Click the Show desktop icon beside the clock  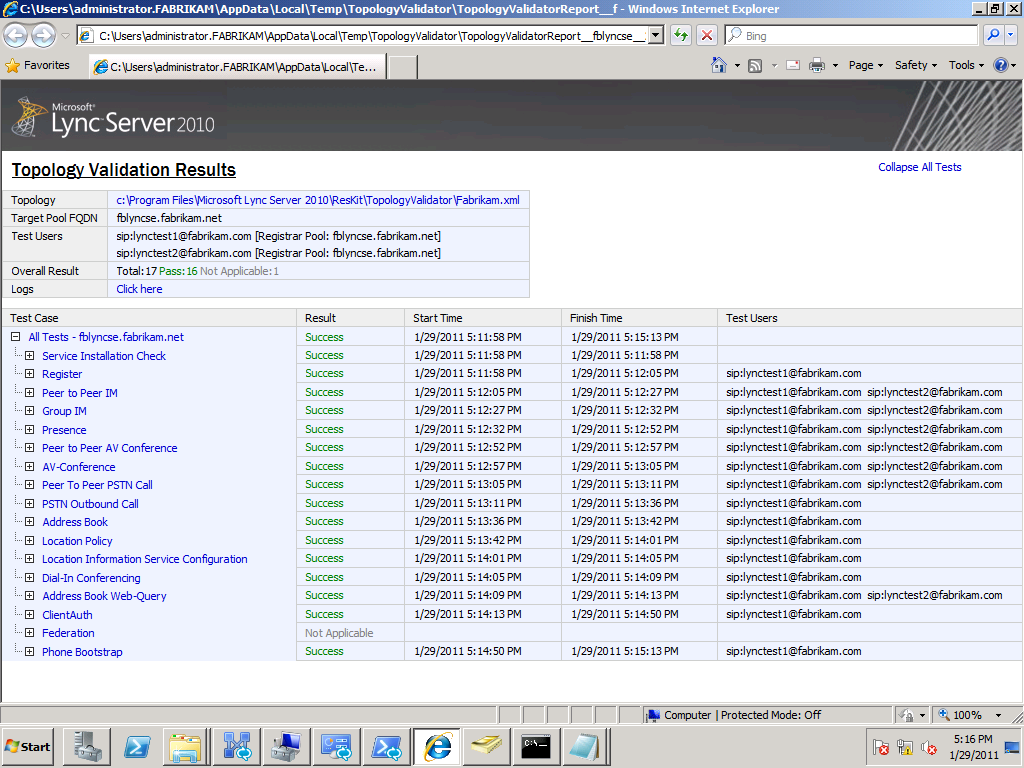click(x=1013, y=746)
